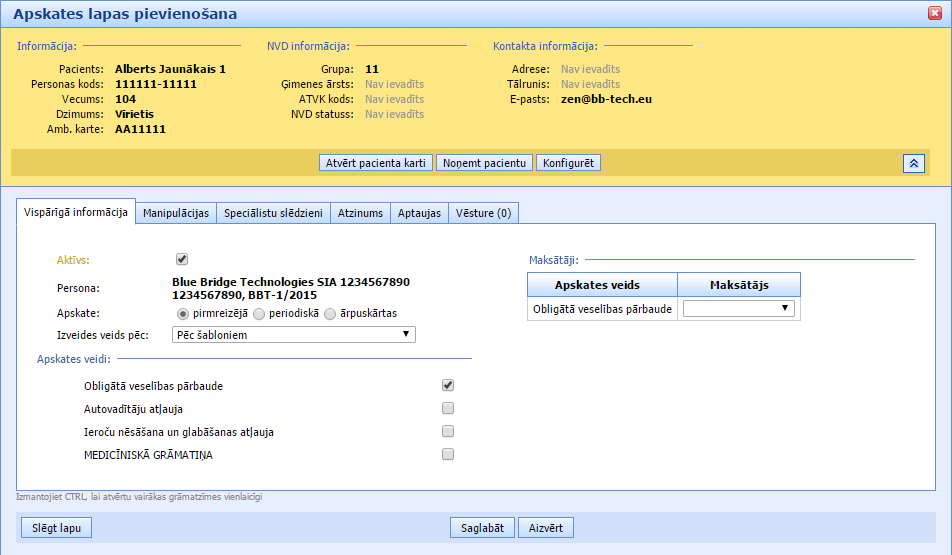Viewport: 952px width, 555px height.
Task: Go to the Atzinums tab
Action: 361,213
